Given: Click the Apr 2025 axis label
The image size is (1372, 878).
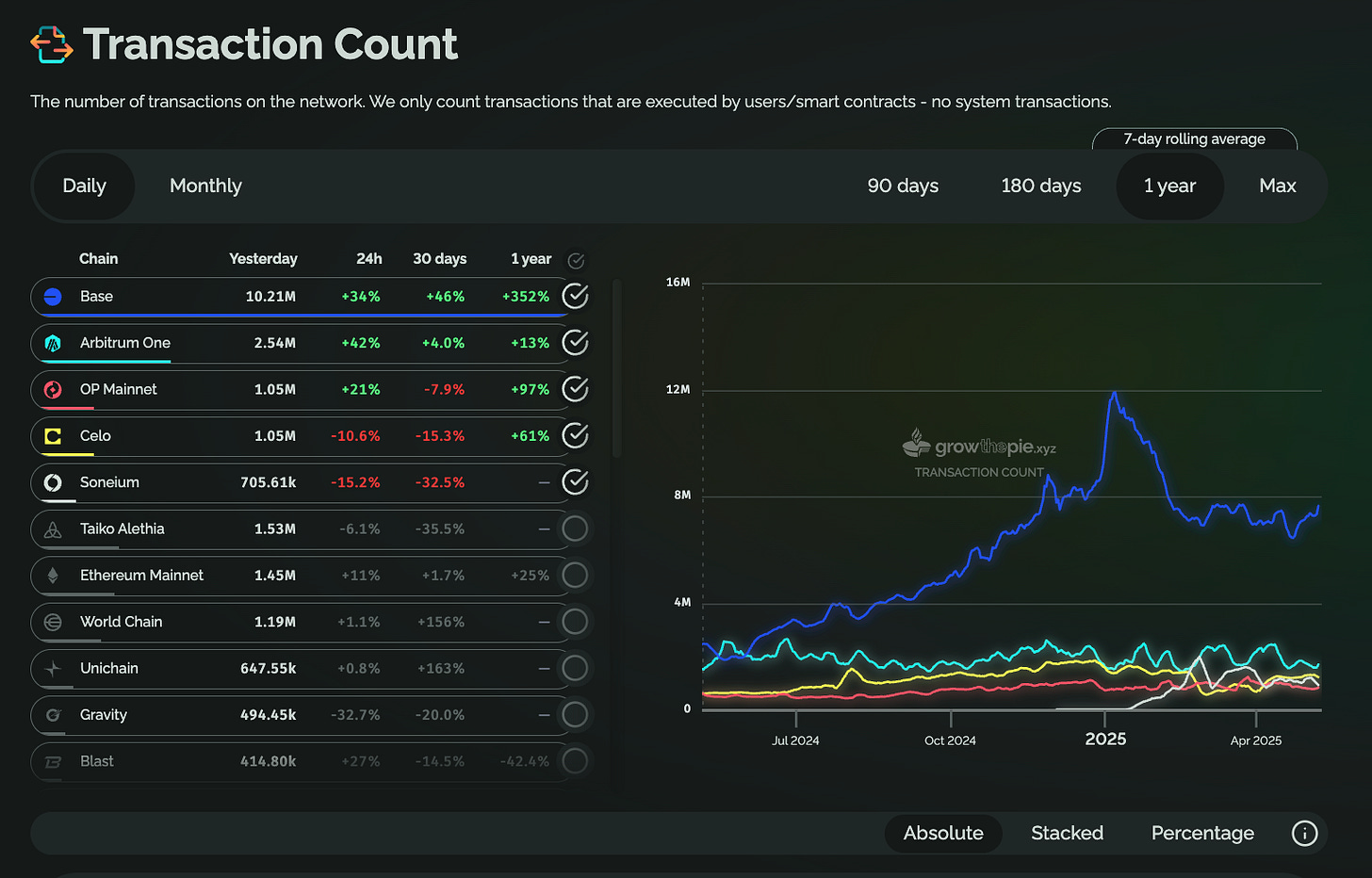Looking at the screenshot, I should click(1256, 740).
